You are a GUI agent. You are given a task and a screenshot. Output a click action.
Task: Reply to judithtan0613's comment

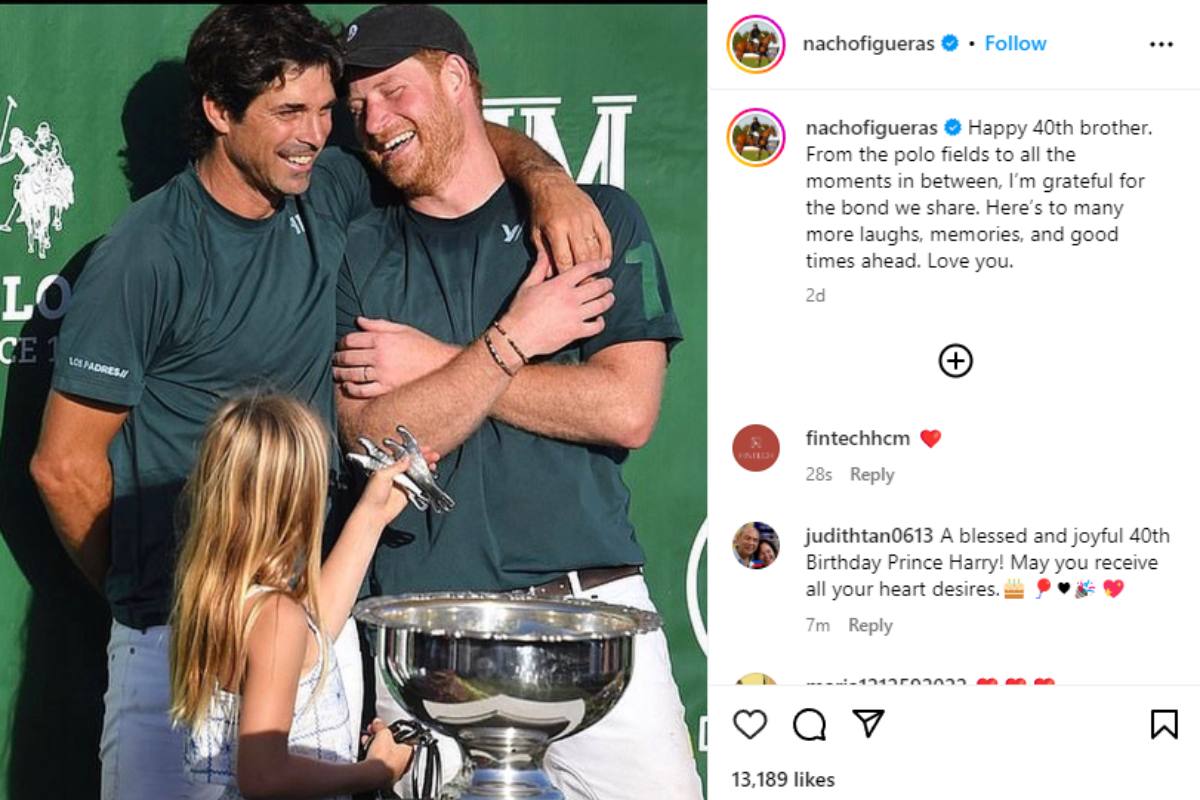[x=871, y=624]
